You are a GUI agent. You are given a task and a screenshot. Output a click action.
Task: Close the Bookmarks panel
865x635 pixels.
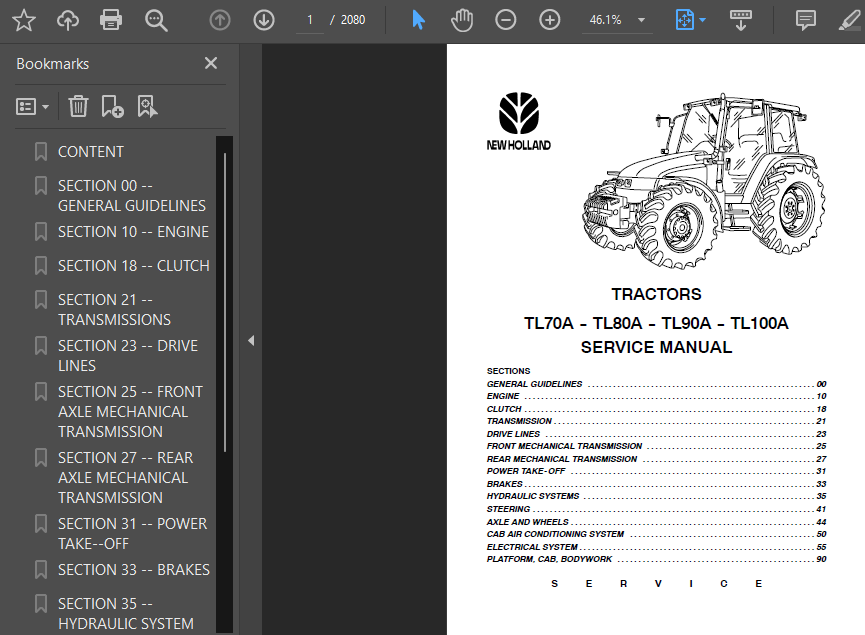tap(211, 63)
